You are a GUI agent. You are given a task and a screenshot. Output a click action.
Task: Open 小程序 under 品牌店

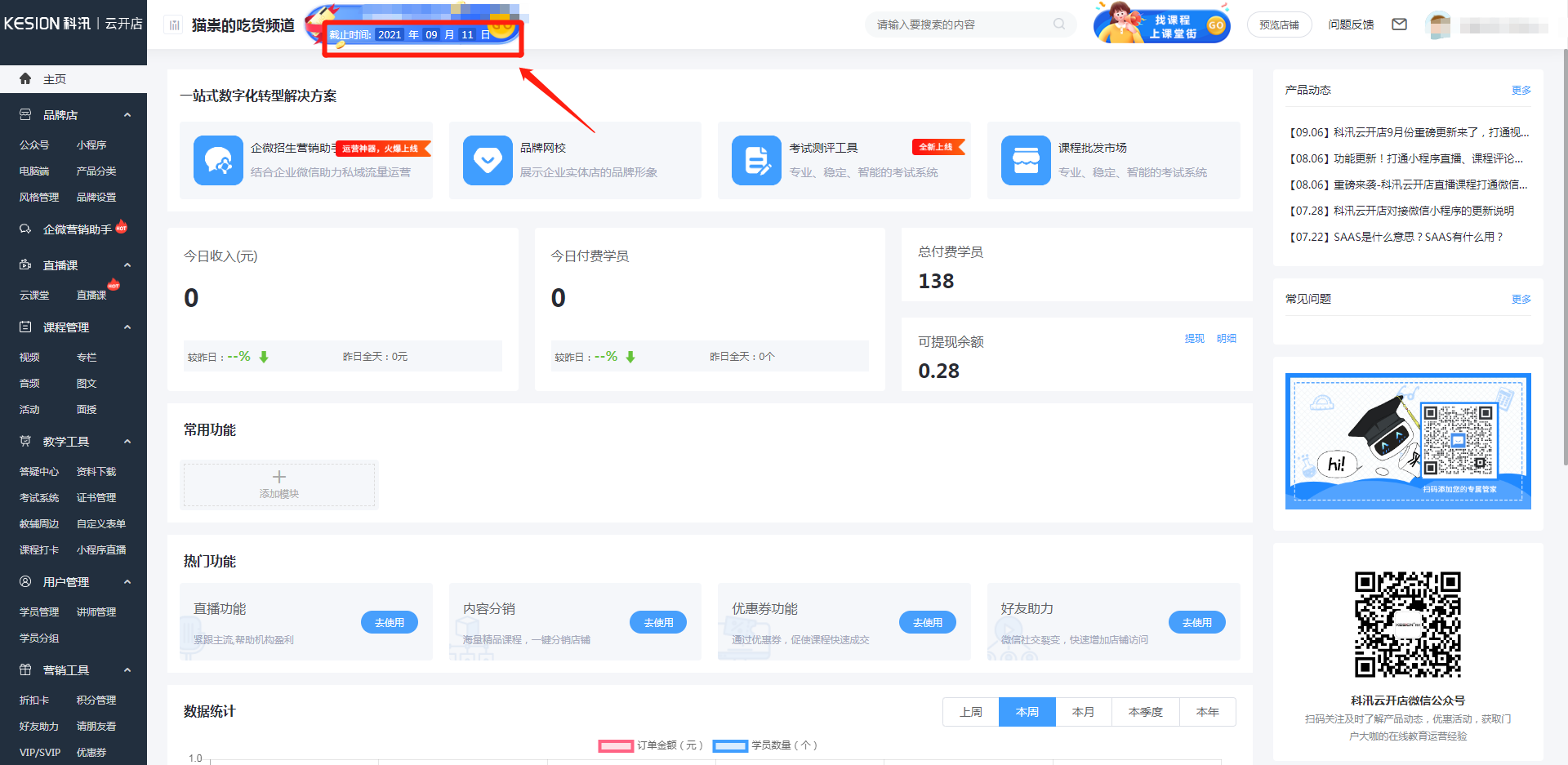pos(91,145)
